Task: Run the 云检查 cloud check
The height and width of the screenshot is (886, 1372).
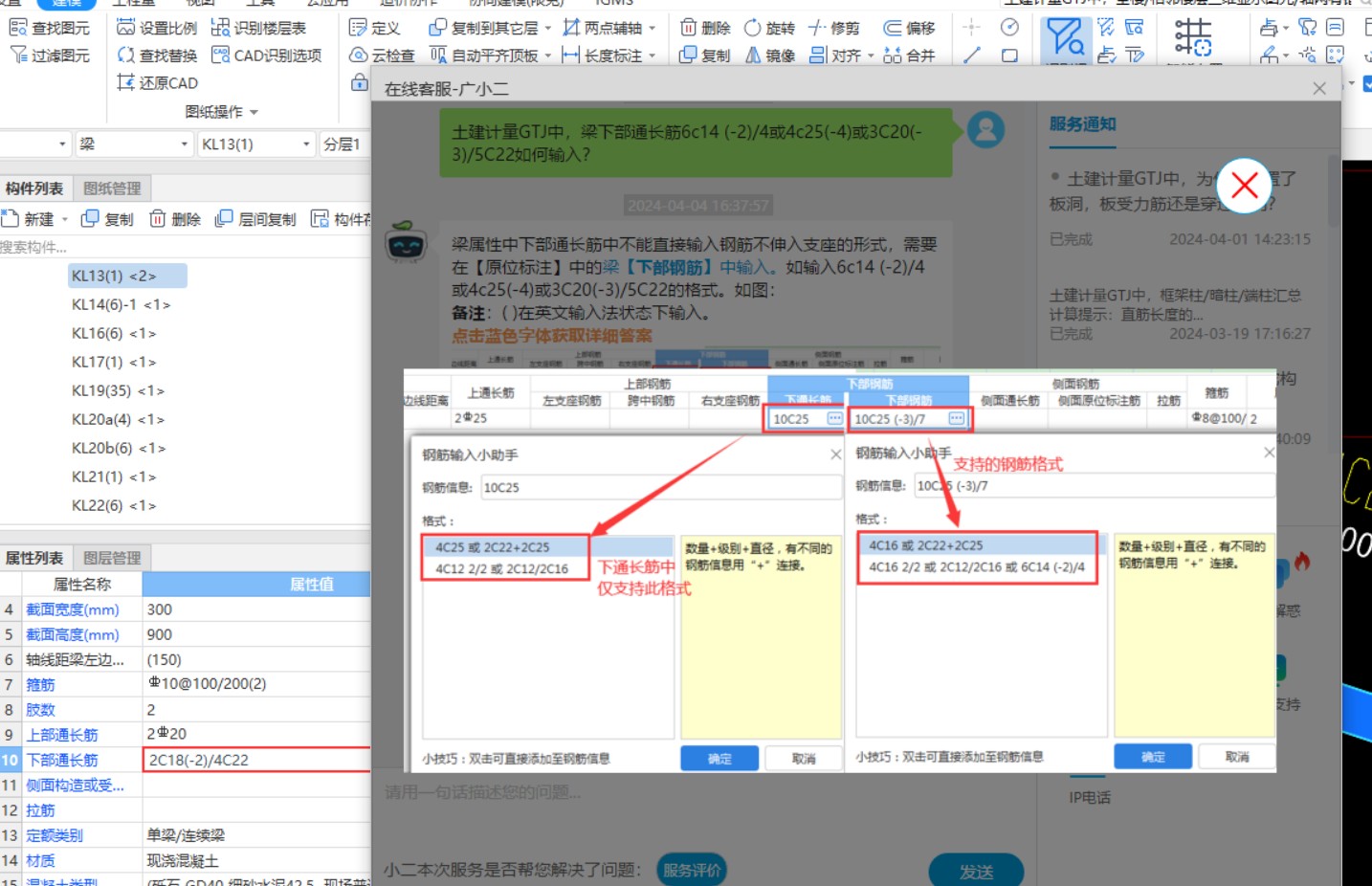Action: [x=382, y=55]
